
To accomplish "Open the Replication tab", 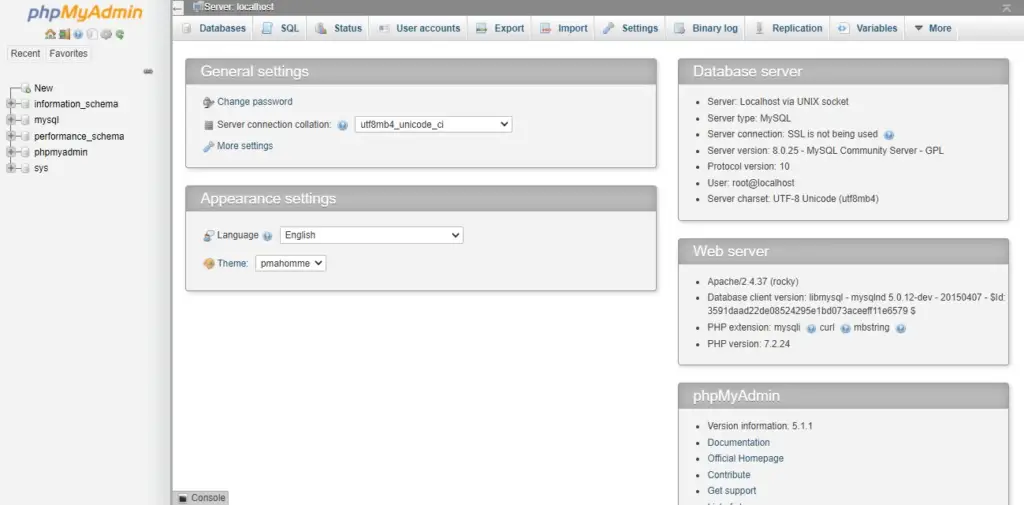I will pos(788,28).
